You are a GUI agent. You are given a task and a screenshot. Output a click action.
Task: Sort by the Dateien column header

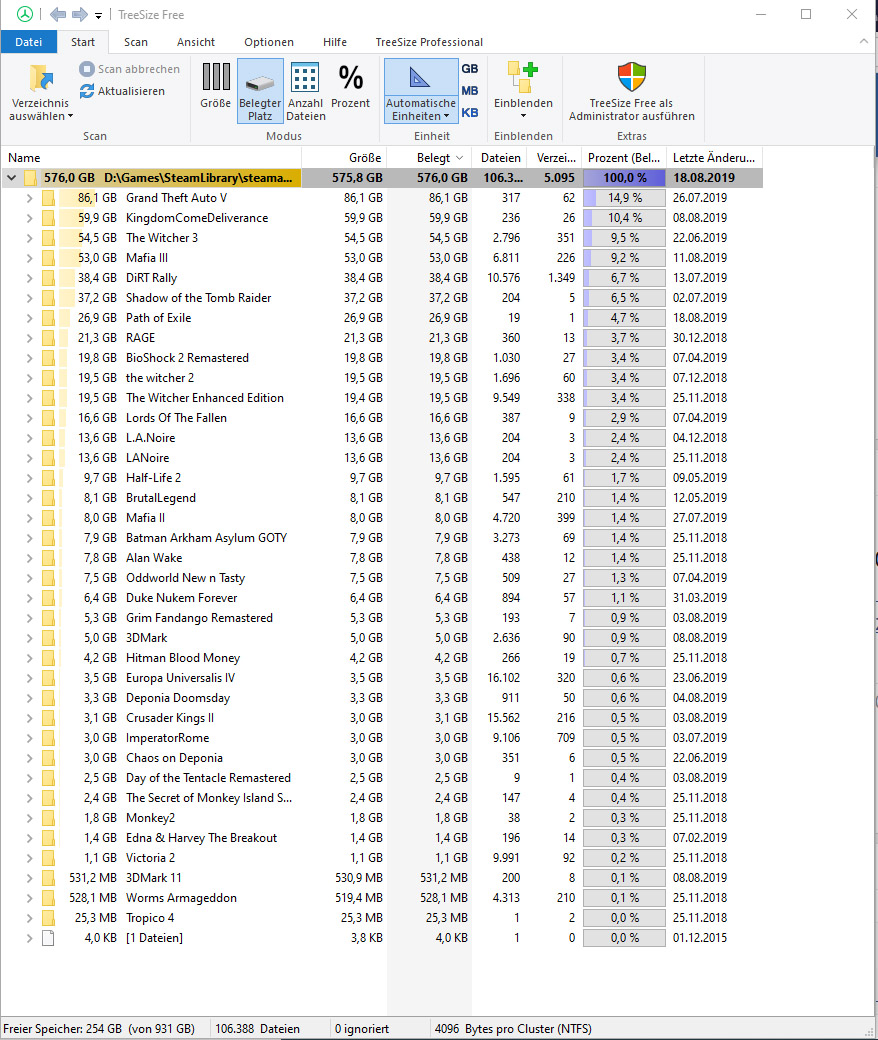point(501,158)
